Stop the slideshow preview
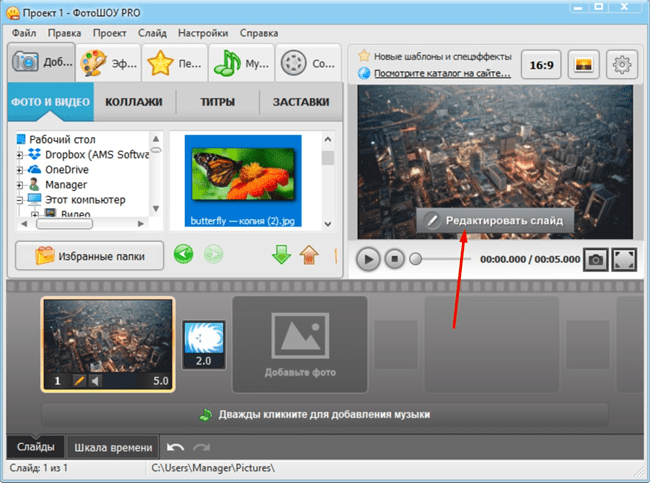The height and width of the screenshot is (483, 650). (395, 260)
